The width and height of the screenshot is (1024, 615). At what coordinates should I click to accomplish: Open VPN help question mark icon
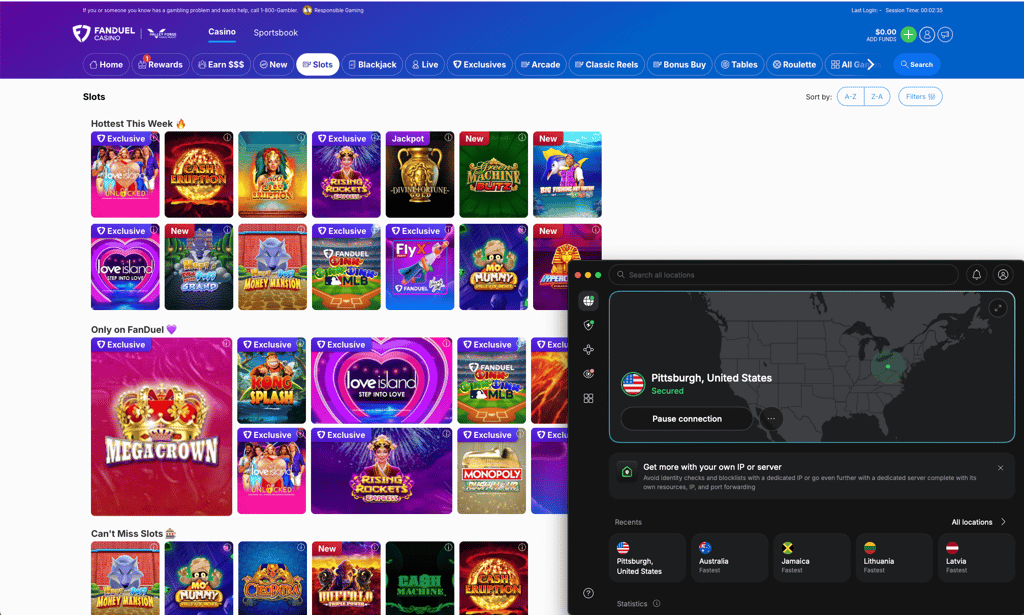pos(588,593)
